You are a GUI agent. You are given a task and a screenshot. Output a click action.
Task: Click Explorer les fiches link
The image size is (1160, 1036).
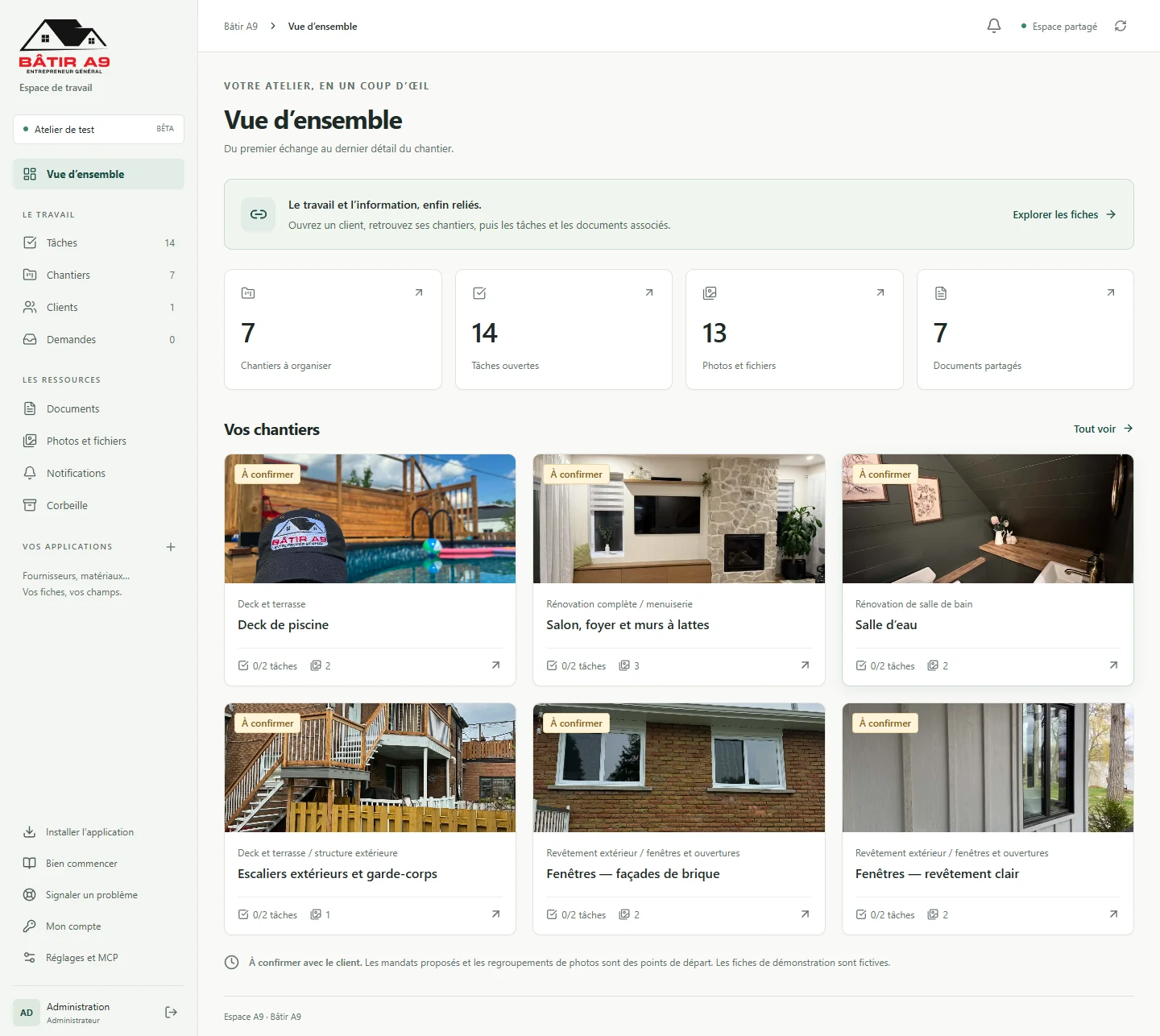(1064, 214)
